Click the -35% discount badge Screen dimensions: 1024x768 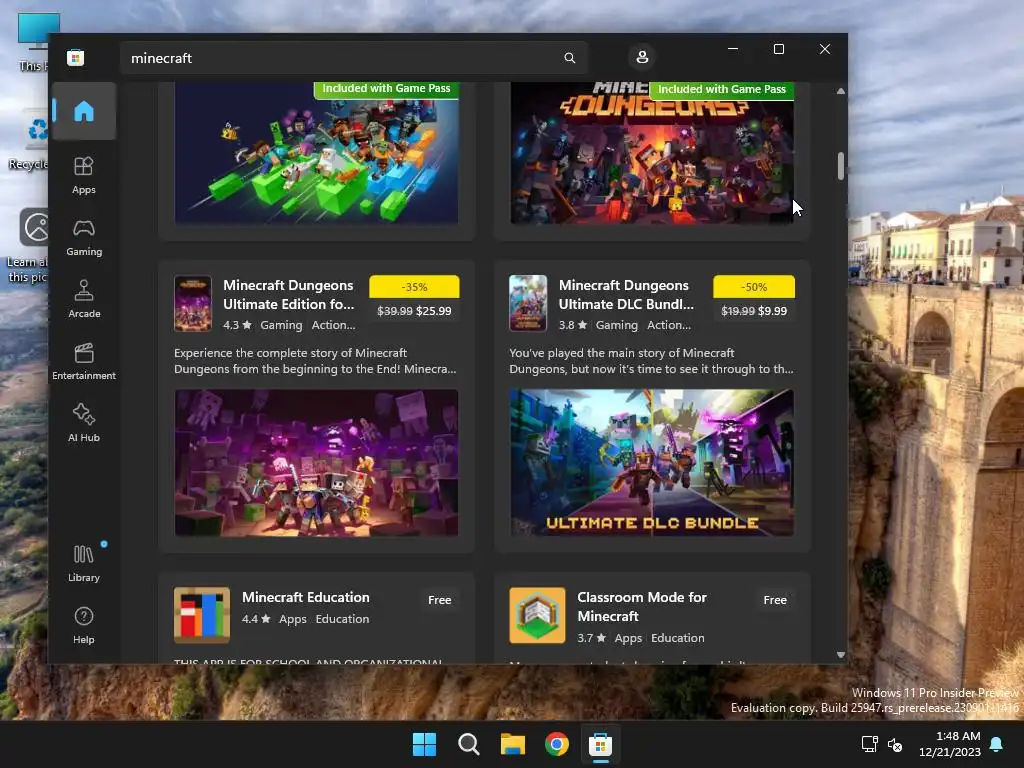[414, 287]
